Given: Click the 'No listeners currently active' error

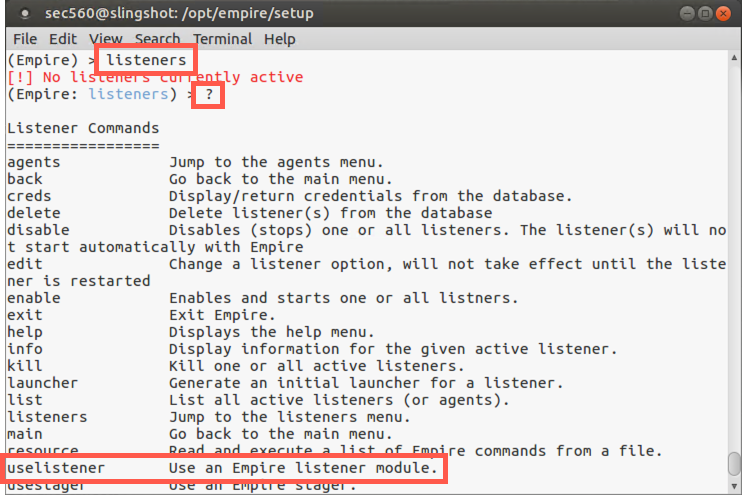Looking at the screenshot, I should [173, 77].
